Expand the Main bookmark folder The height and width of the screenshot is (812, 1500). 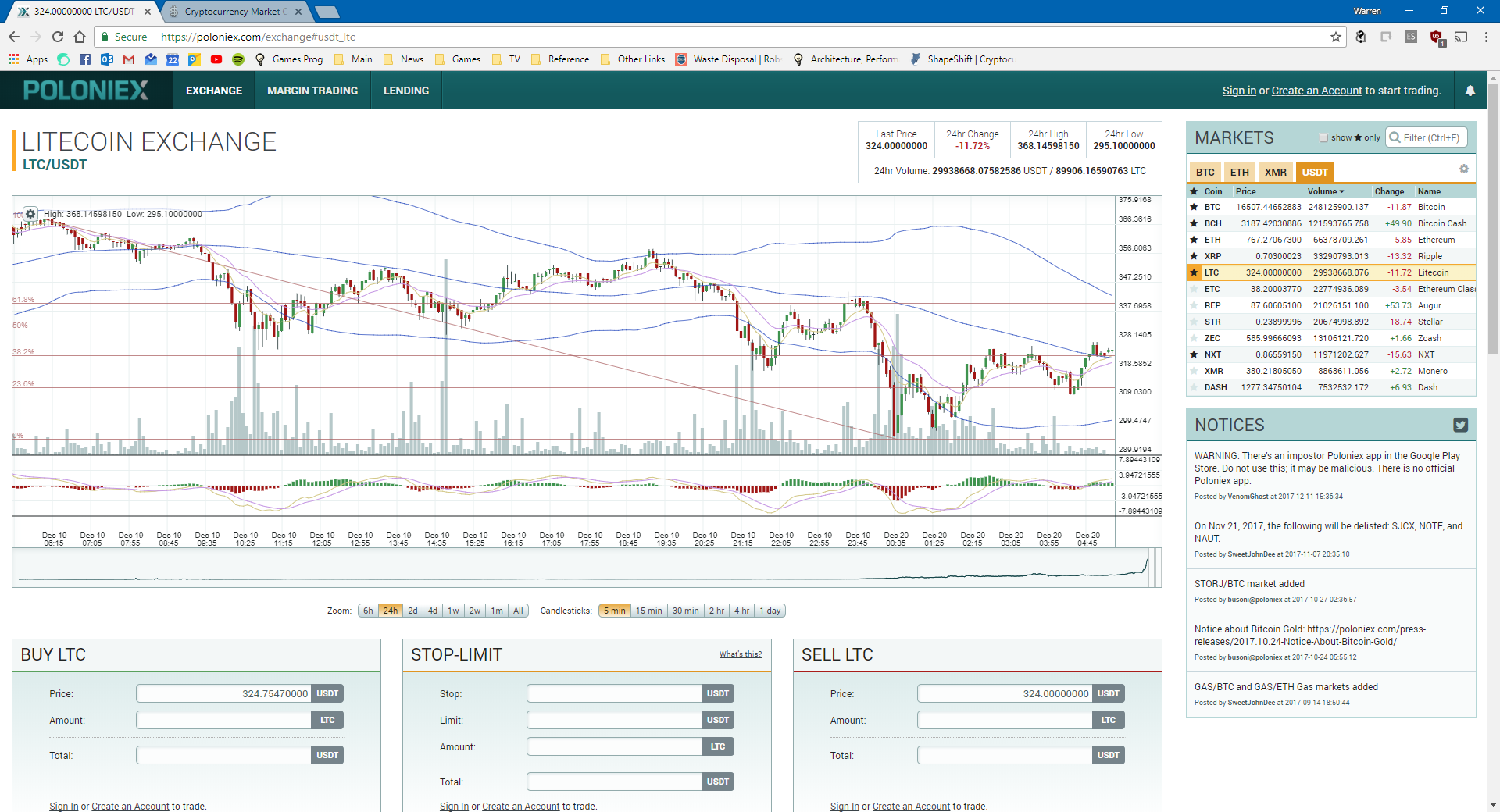pyautogui.click(x=353, y=59)
